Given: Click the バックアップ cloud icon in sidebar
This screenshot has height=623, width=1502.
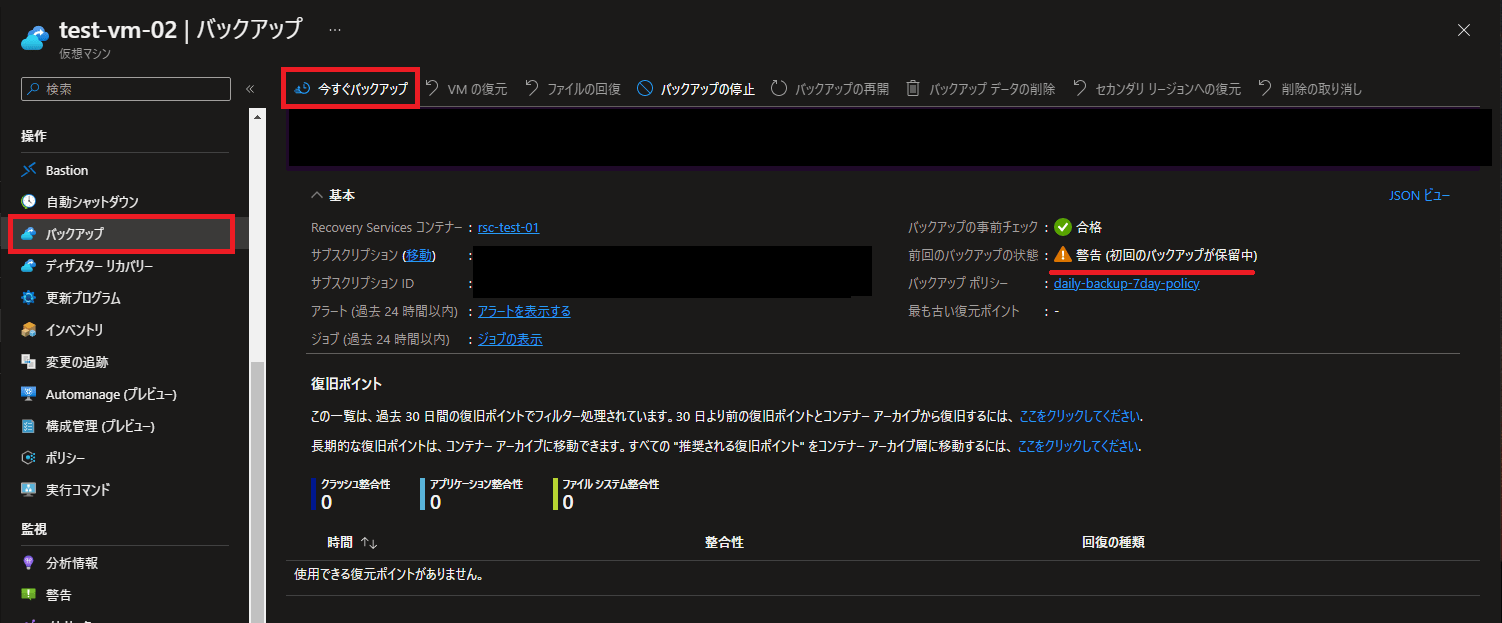Looking at the screenshot, I should point(29,234).
